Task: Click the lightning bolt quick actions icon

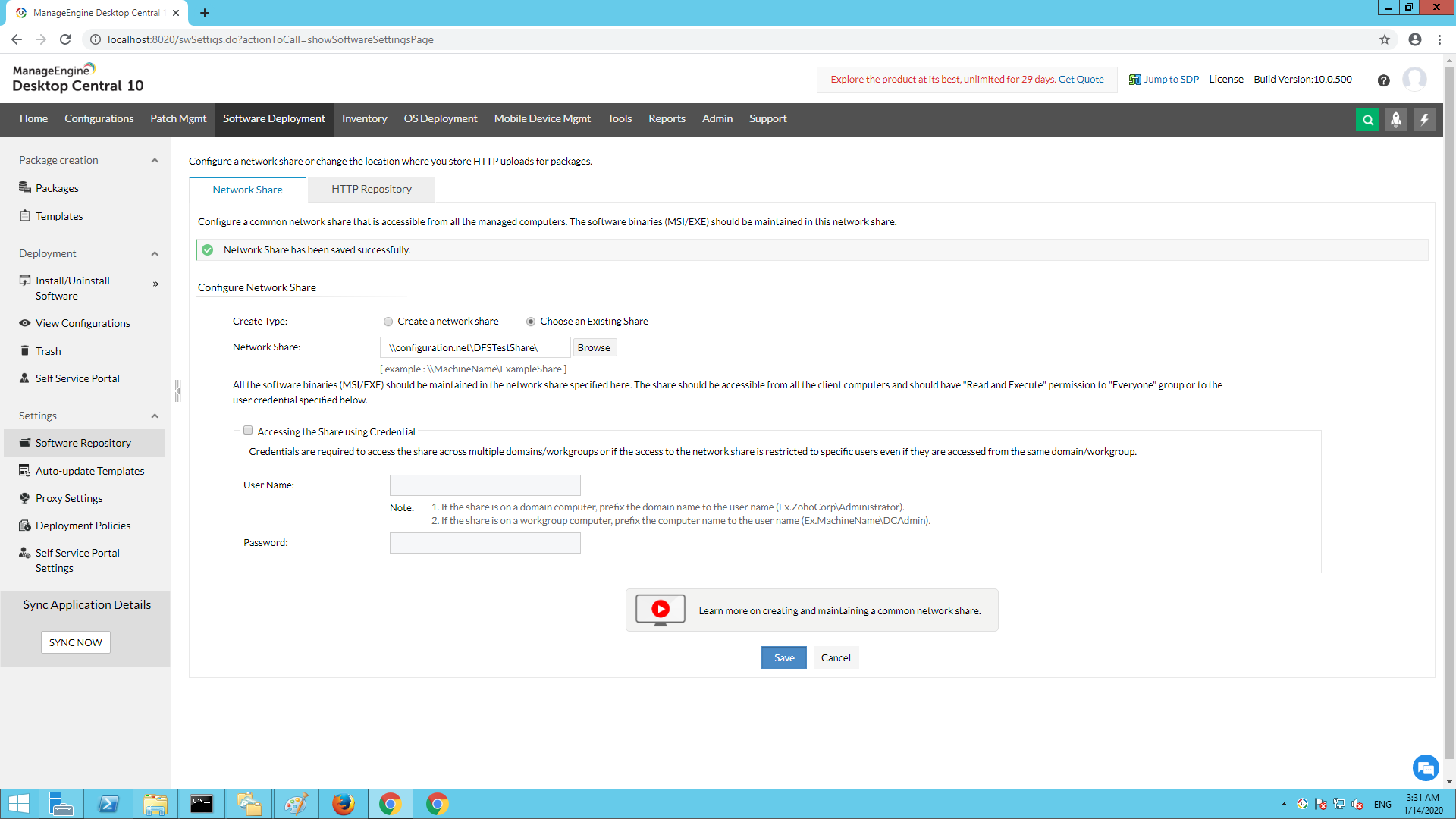Action: click(1425, 119)
